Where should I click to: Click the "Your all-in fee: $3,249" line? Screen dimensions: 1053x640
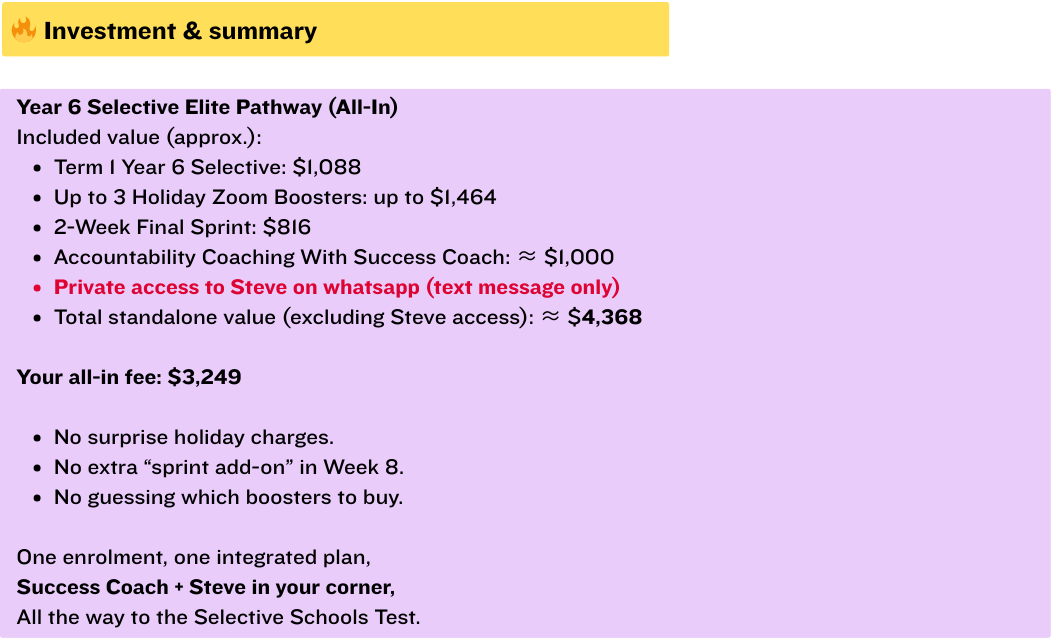(129, 377)
